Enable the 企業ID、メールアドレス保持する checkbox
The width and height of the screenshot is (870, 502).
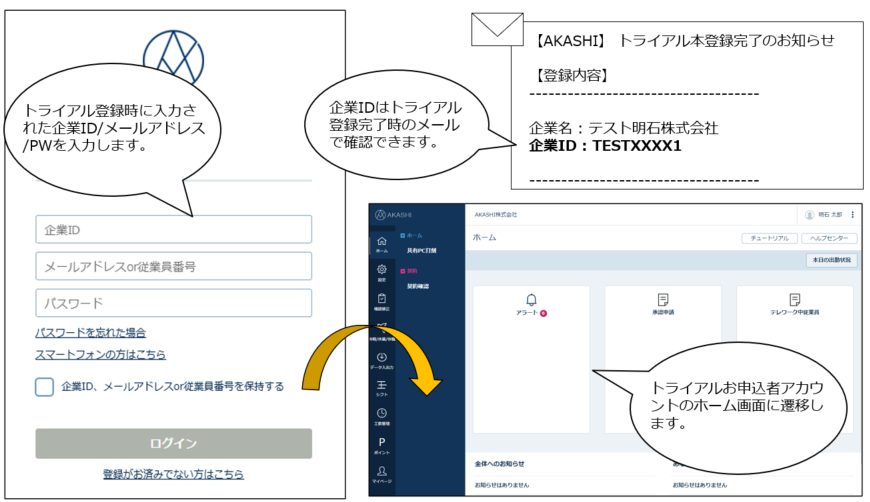(x=44, y=387)
